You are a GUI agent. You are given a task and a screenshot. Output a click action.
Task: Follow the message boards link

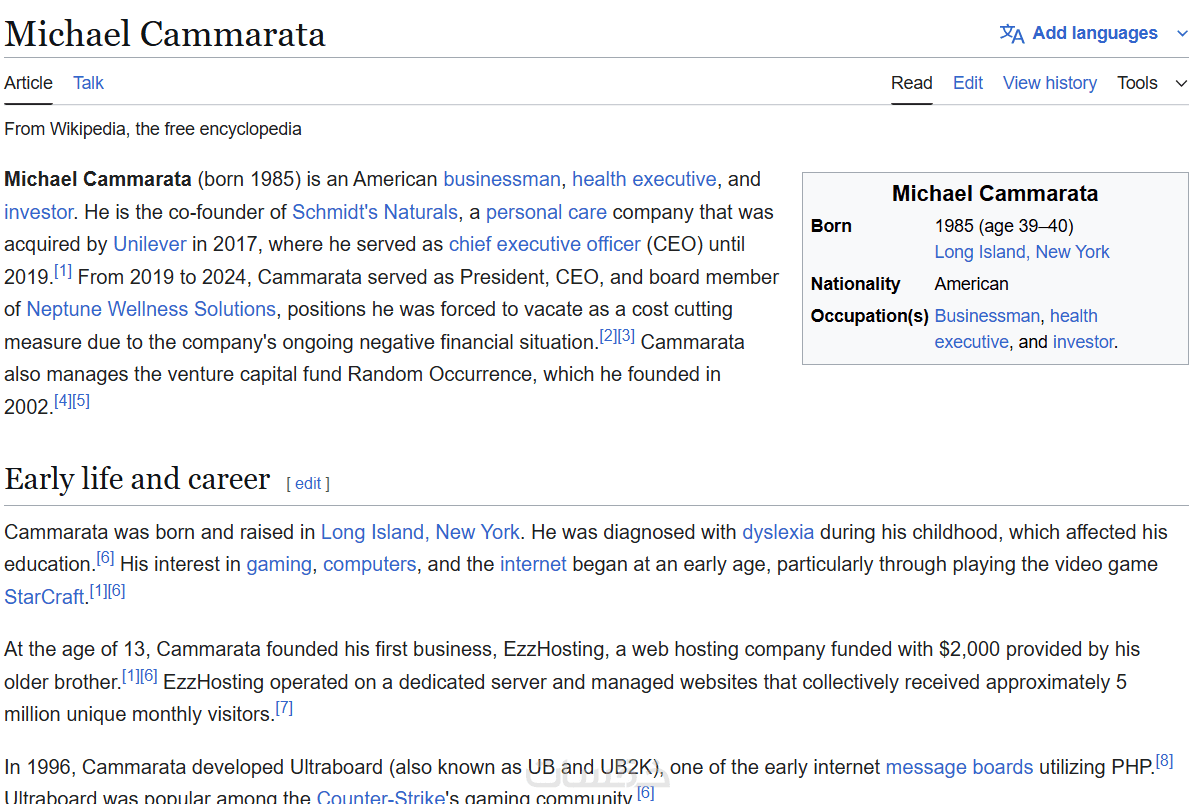(959, 767)
